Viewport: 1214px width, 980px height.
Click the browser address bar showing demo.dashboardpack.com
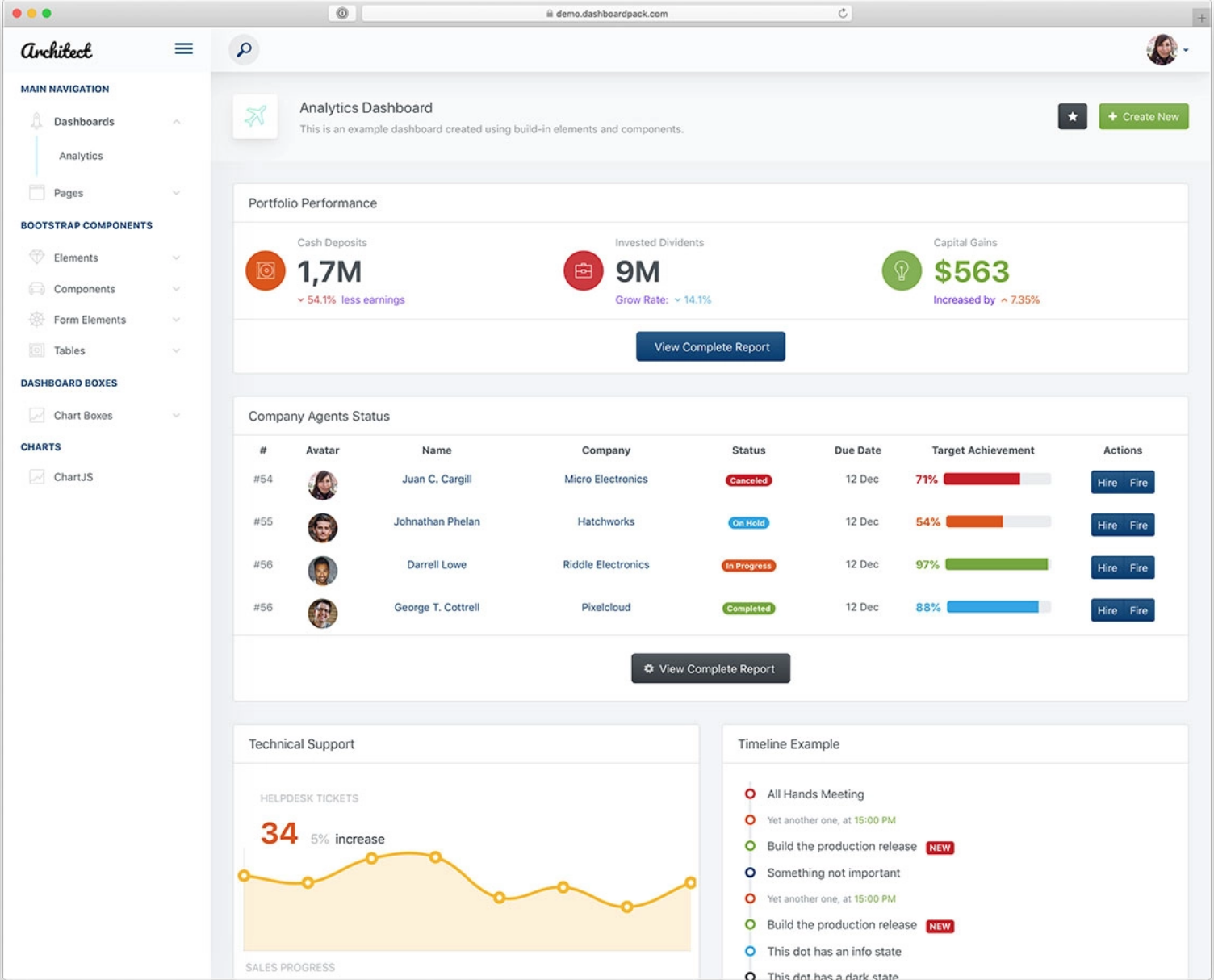pos(606,13)
